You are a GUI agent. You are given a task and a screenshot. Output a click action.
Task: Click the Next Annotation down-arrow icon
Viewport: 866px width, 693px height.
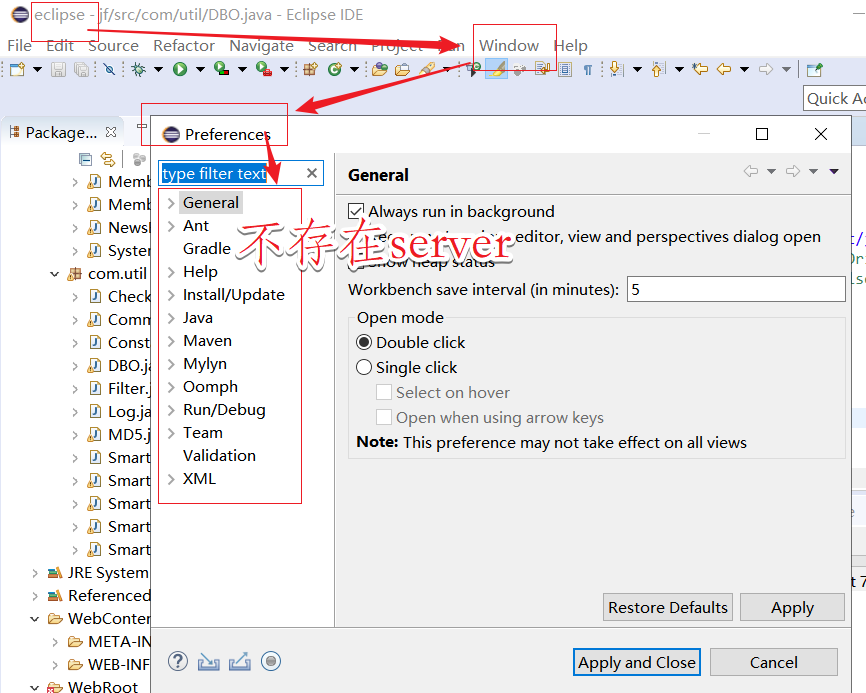click(615, 70)
